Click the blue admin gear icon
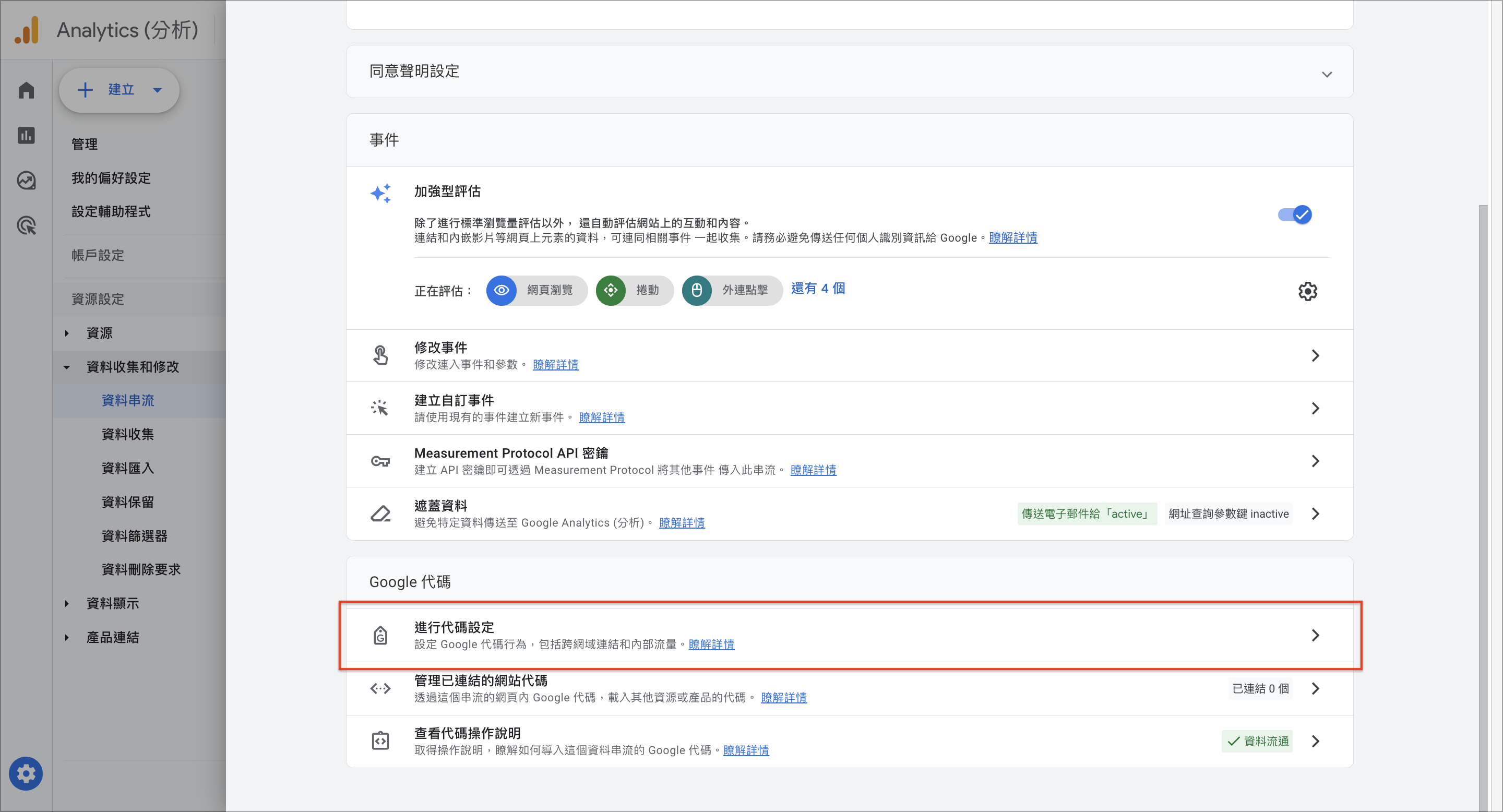The image size is (1503, 812). click(26, 773)
